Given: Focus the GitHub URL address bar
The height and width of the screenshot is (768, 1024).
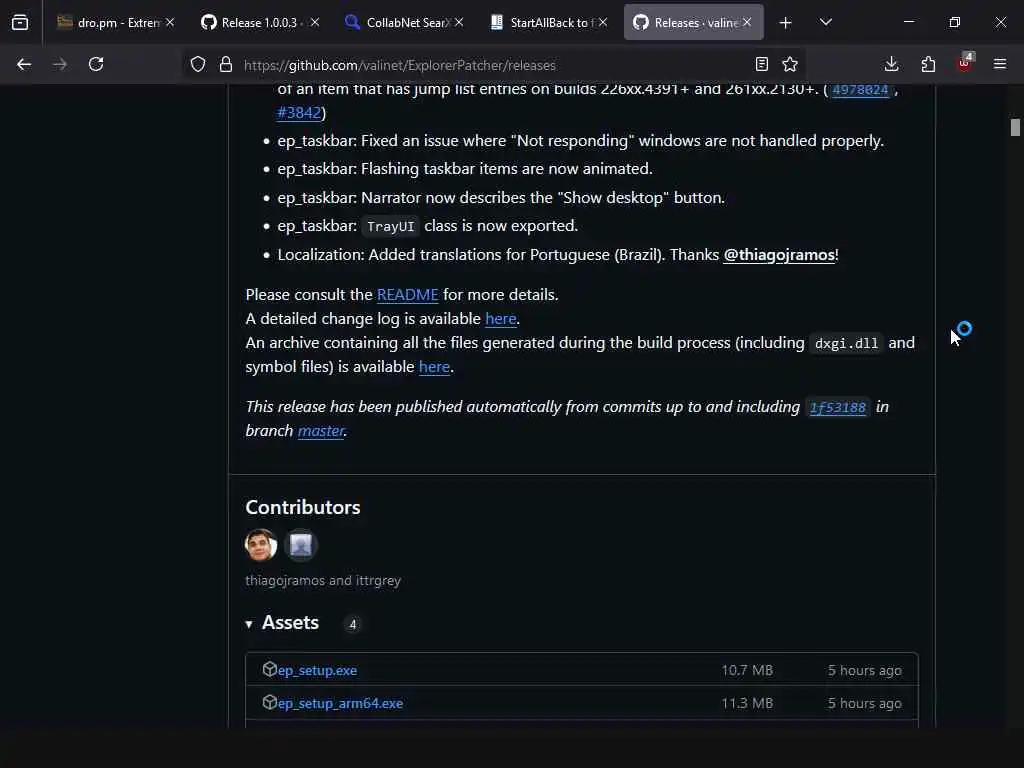Looking at the screenshot, I should (x=493, y=65).
